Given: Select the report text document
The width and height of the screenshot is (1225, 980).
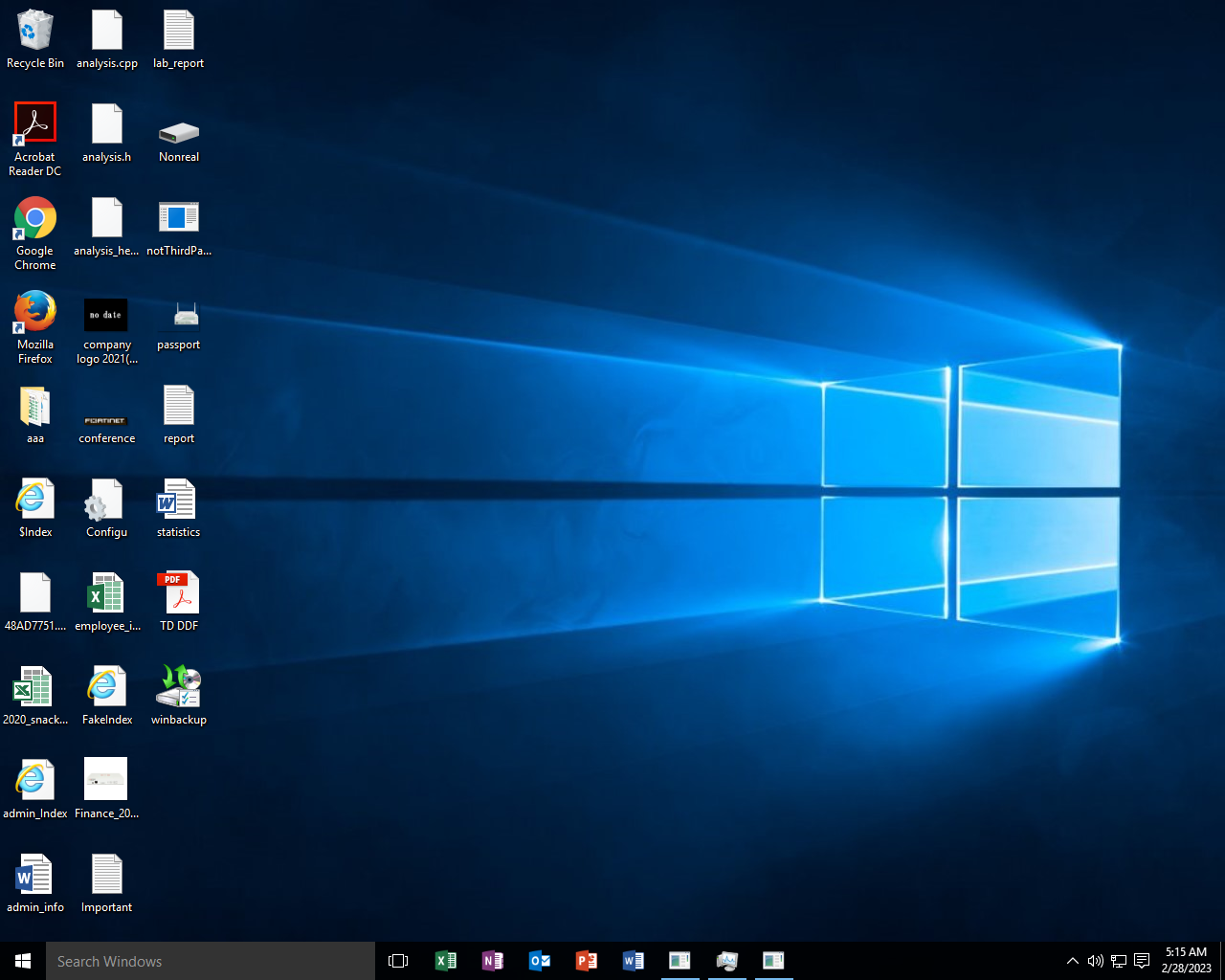Looking at the screenshot, I should [179, 414].
